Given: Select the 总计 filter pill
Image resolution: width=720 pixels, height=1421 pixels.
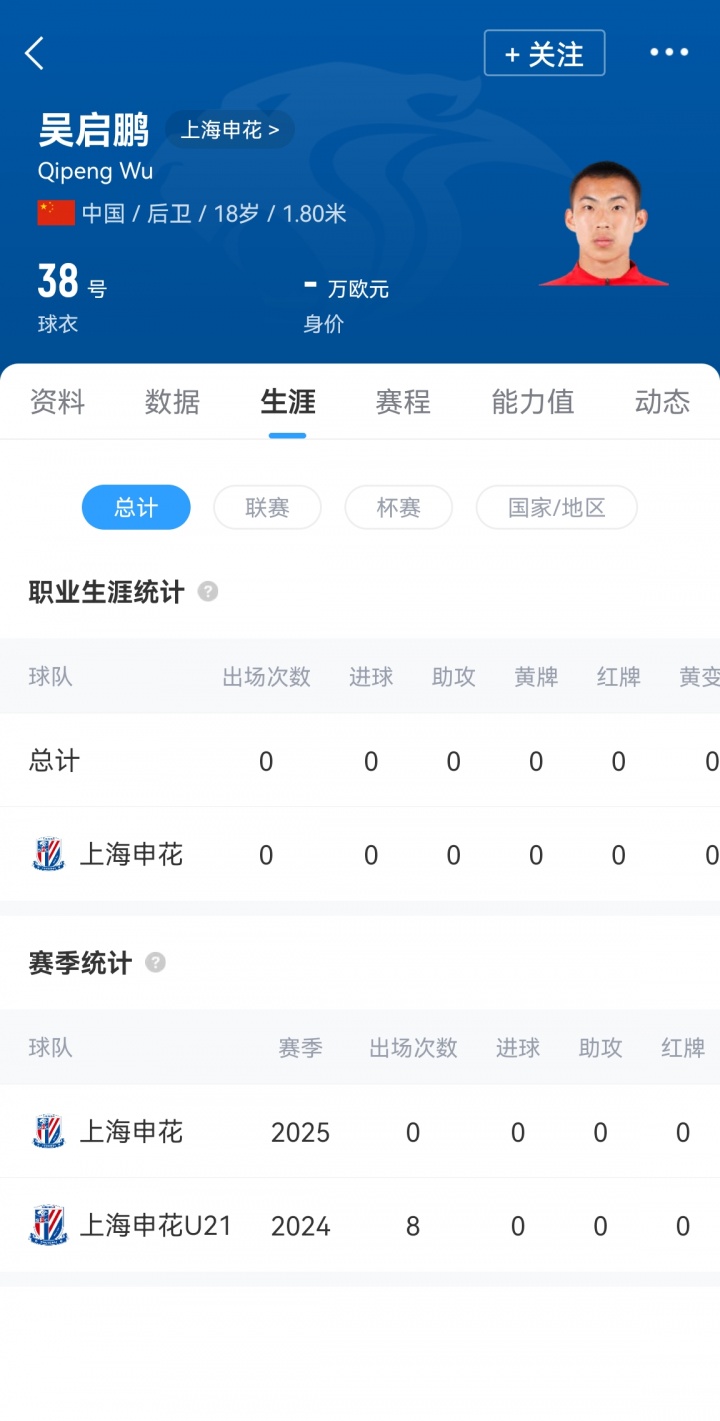Looking at the screenshot, I should 136,507.
